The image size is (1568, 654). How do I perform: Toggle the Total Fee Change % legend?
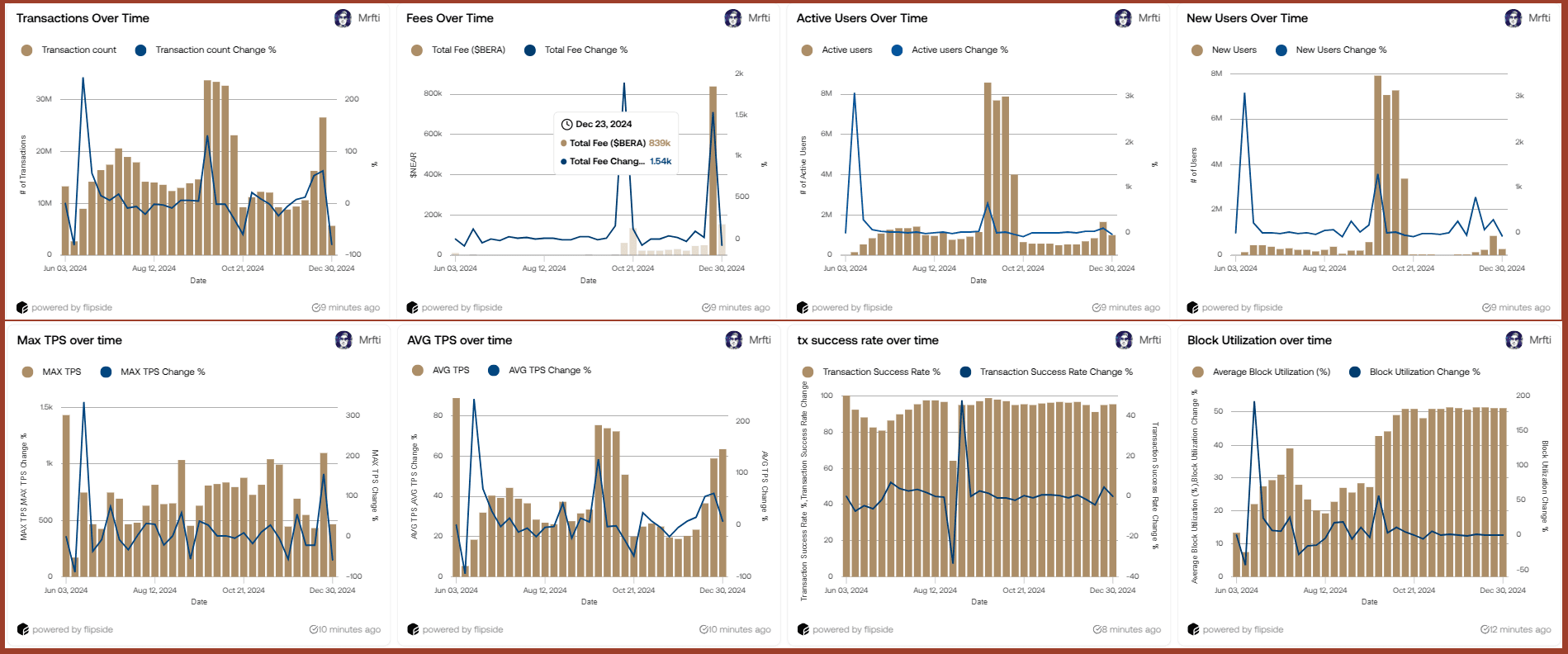coord(576,50)
